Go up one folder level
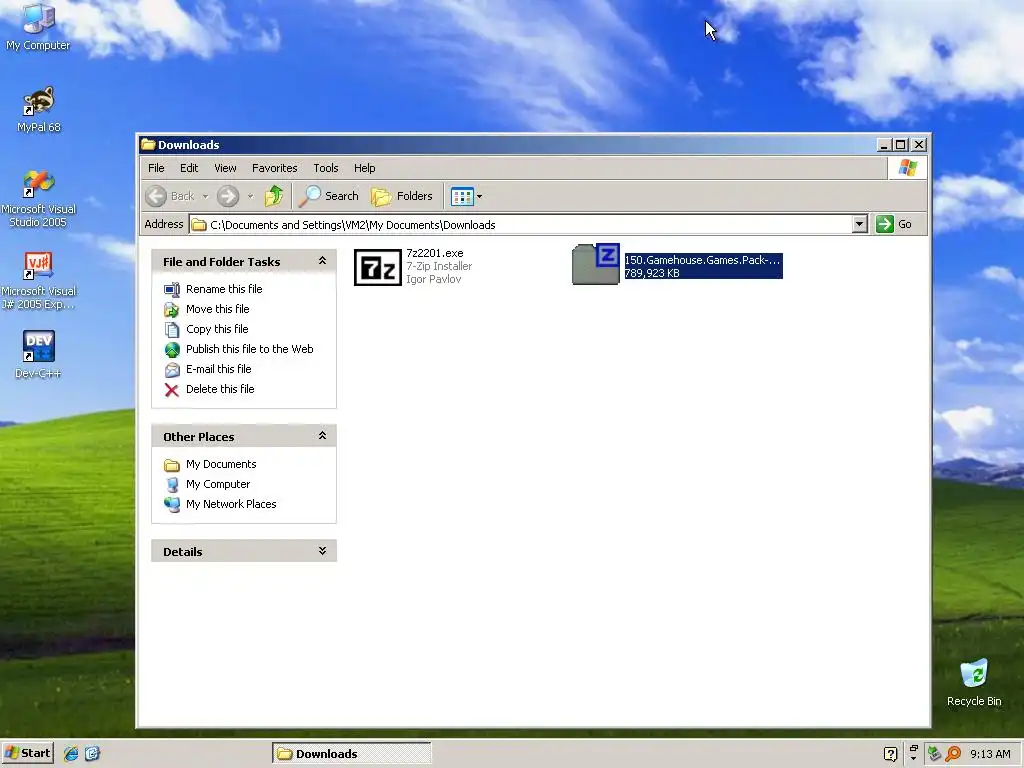 point(274,196)
